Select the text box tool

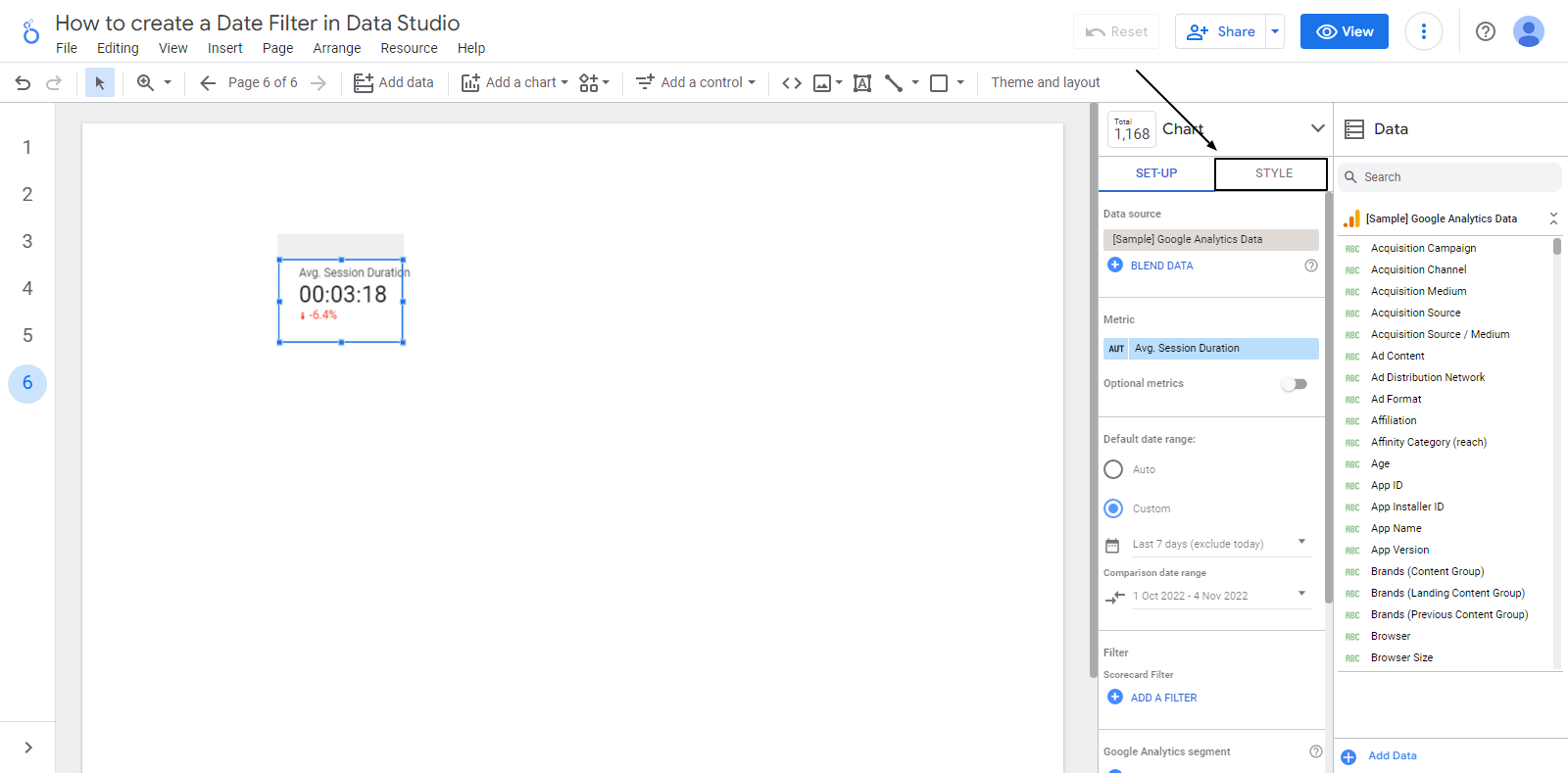pos(862,83)
